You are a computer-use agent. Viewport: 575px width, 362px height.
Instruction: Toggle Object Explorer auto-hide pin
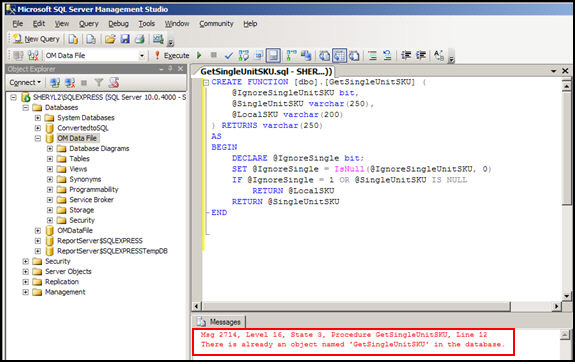(x=170, y=69)
